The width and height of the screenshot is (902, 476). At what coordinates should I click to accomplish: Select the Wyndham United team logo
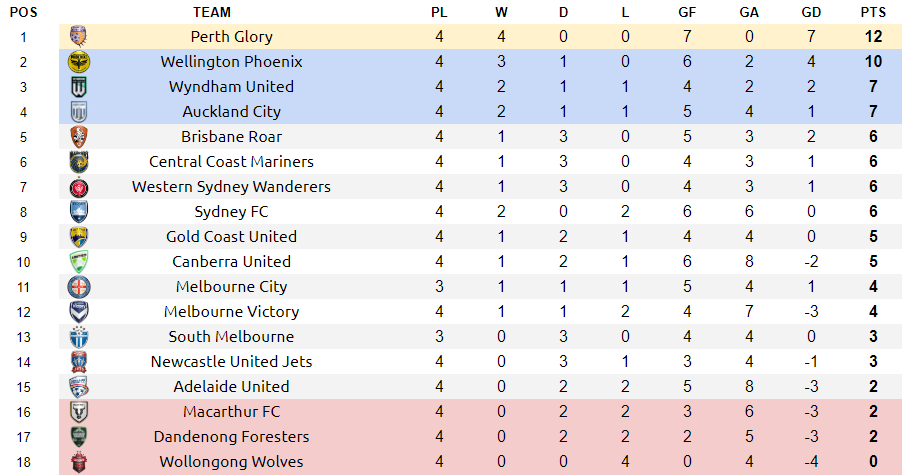[x=78, y=87]
